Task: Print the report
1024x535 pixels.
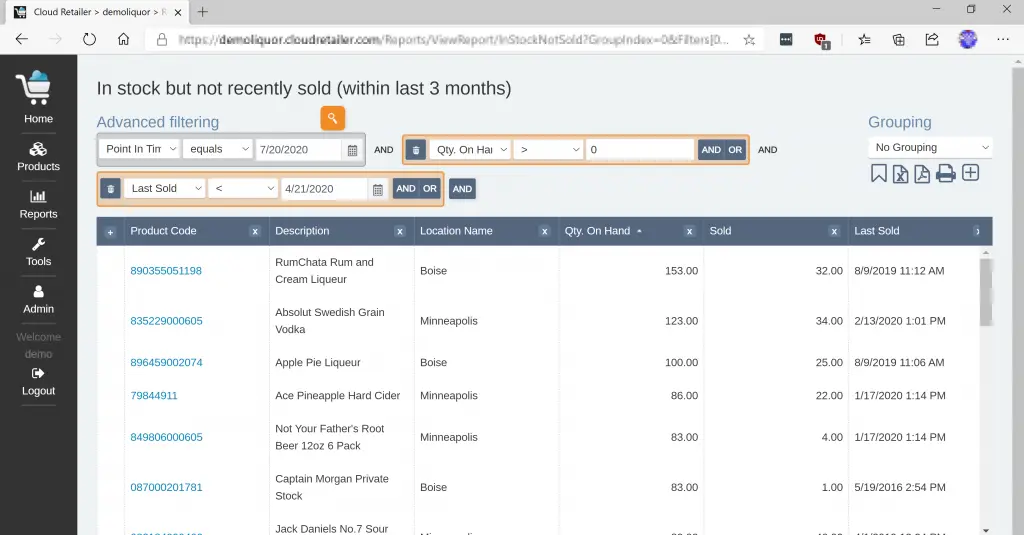Action: tap(945, 173)
